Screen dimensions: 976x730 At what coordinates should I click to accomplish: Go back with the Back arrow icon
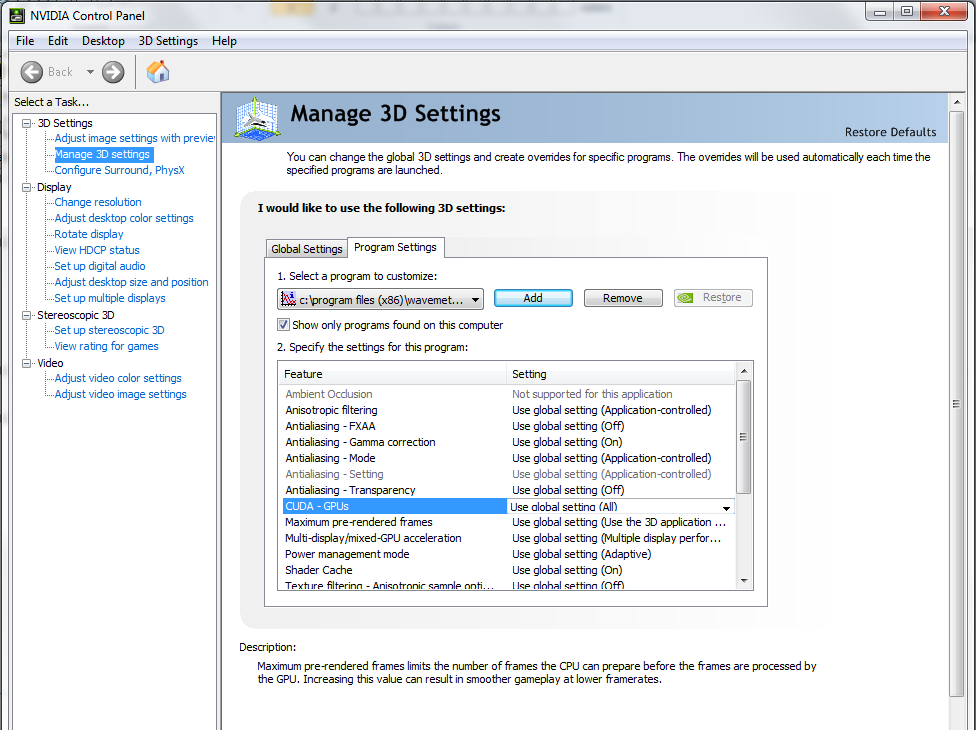[x=32, y=72]
